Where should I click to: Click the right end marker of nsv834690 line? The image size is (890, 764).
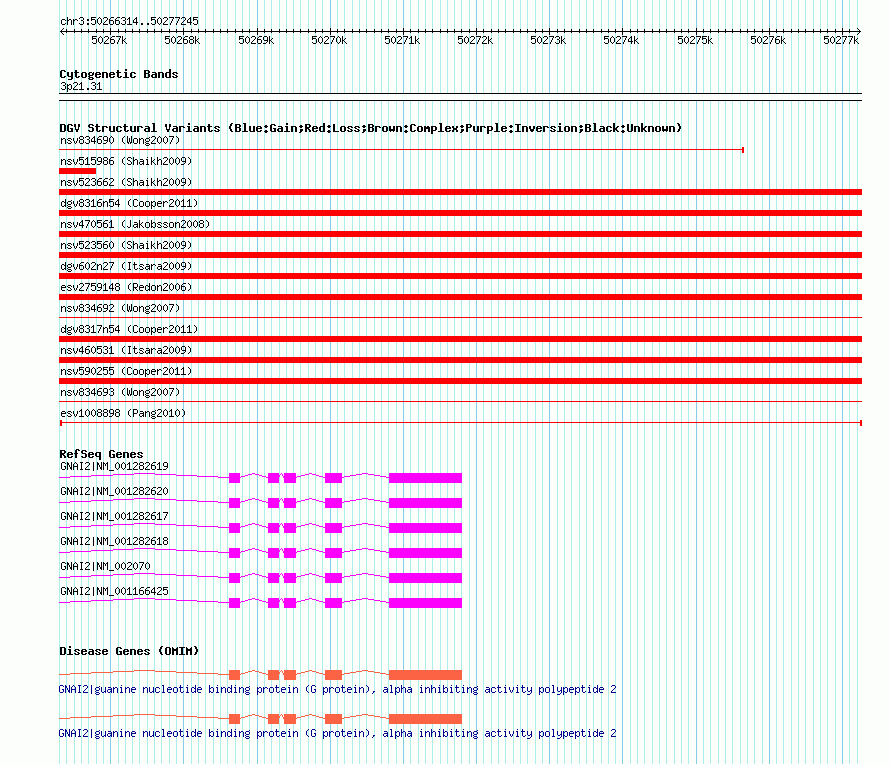[x=743, y=150]
